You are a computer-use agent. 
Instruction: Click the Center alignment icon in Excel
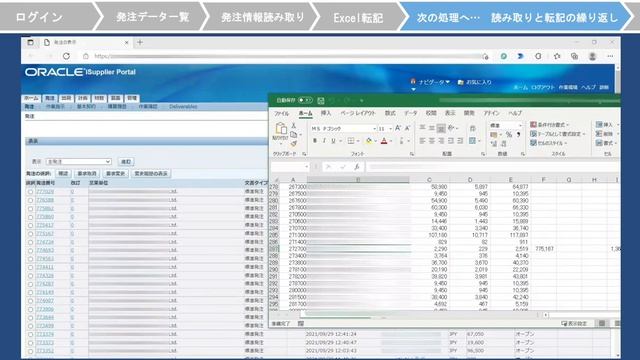pyautogui.click(x=432, y=141)
